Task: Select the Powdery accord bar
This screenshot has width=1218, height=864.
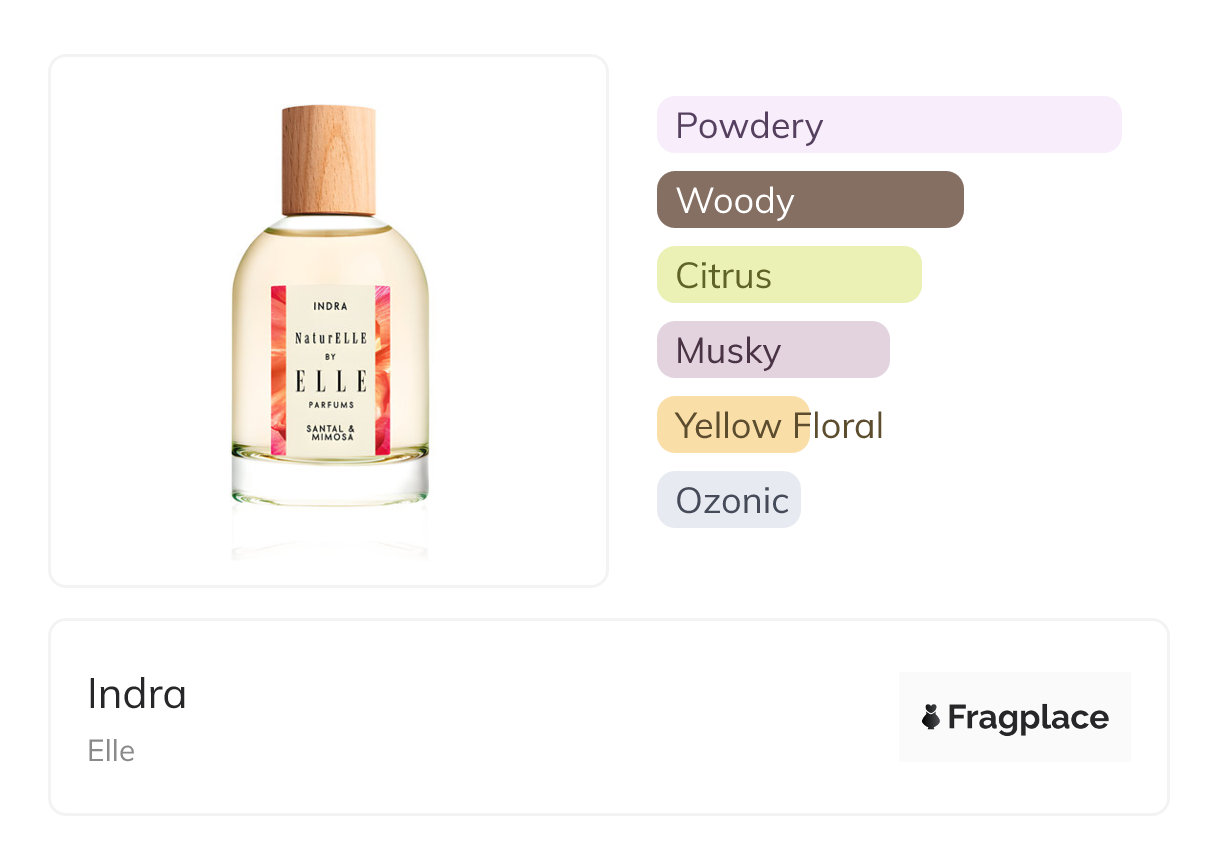Action: (889, 125)
